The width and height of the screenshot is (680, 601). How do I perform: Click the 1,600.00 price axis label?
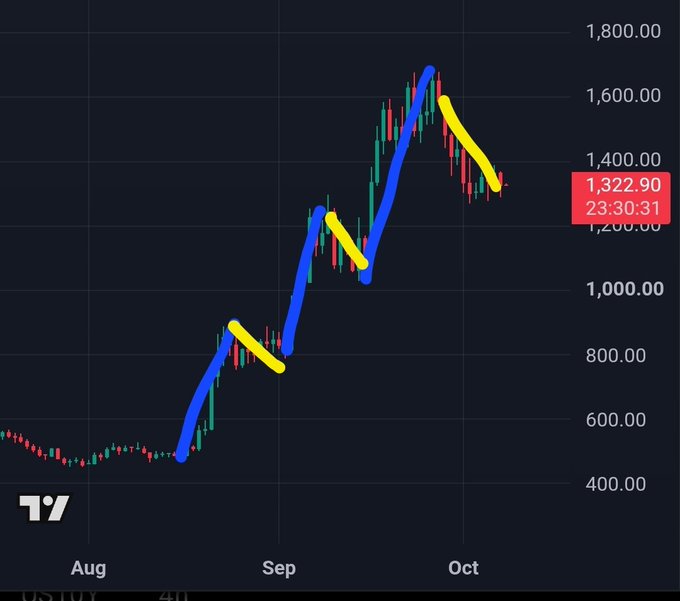tap(623, 96)
